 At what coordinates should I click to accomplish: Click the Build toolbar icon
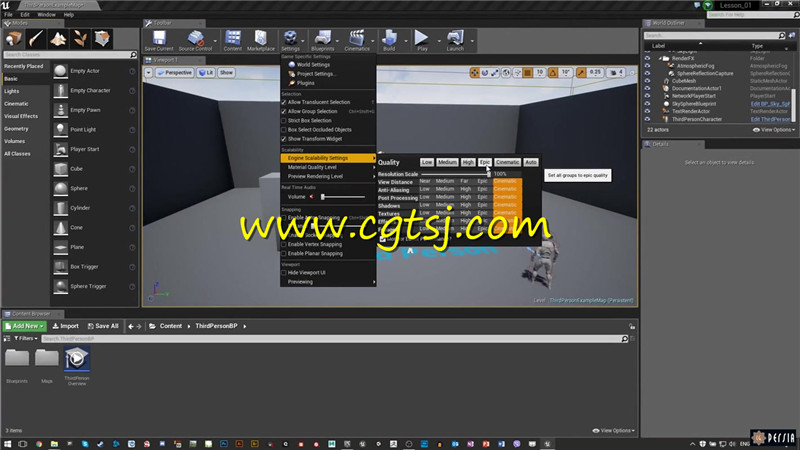coord(389,40)
